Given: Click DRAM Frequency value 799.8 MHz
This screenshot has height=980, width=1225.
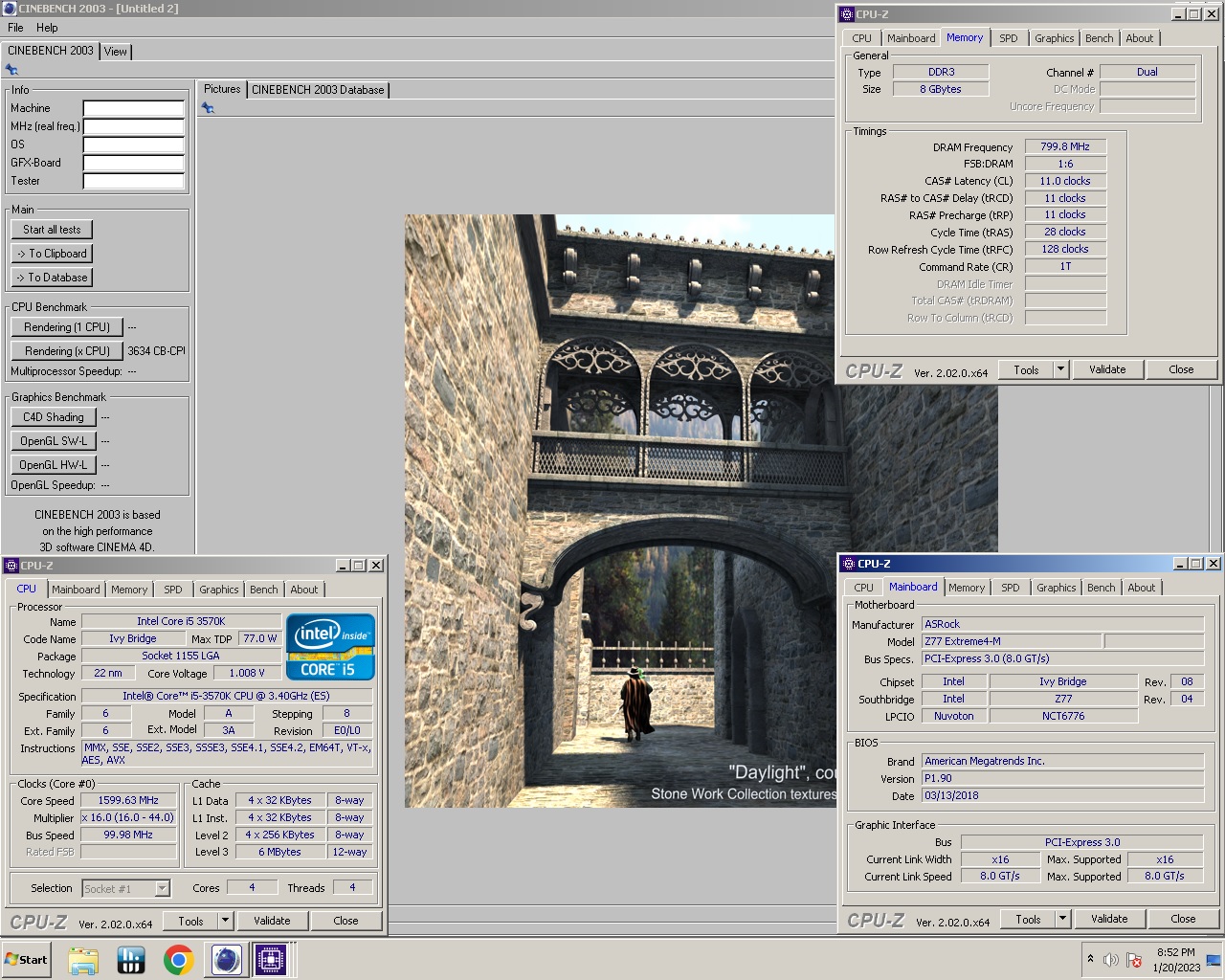Looking at the screenshot, I should 1065,146.
